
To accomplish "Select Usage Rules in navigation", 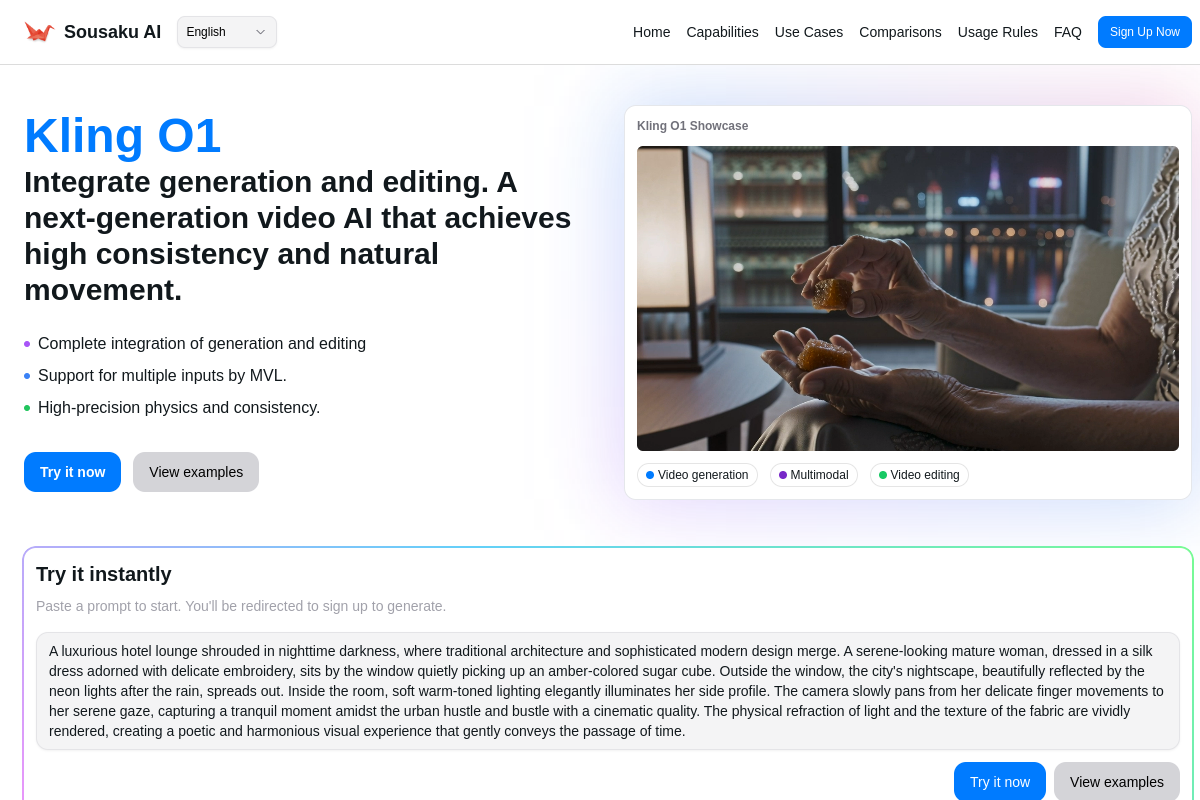I will (x=997, y=32).
